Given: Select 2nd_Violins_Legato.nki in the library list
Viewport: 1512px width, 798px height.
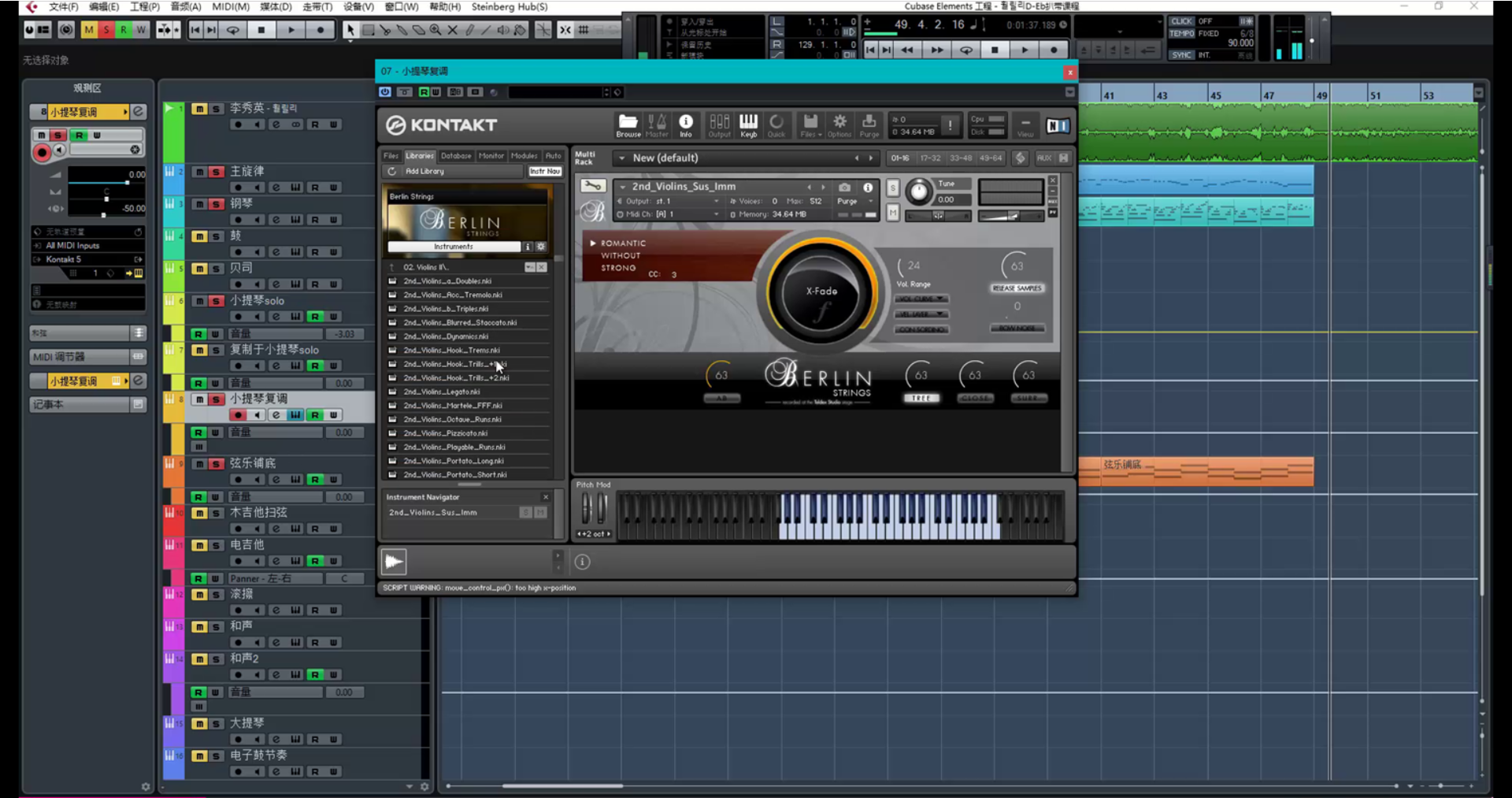Looking at the screenshot, I should click(x=442, y=392).
